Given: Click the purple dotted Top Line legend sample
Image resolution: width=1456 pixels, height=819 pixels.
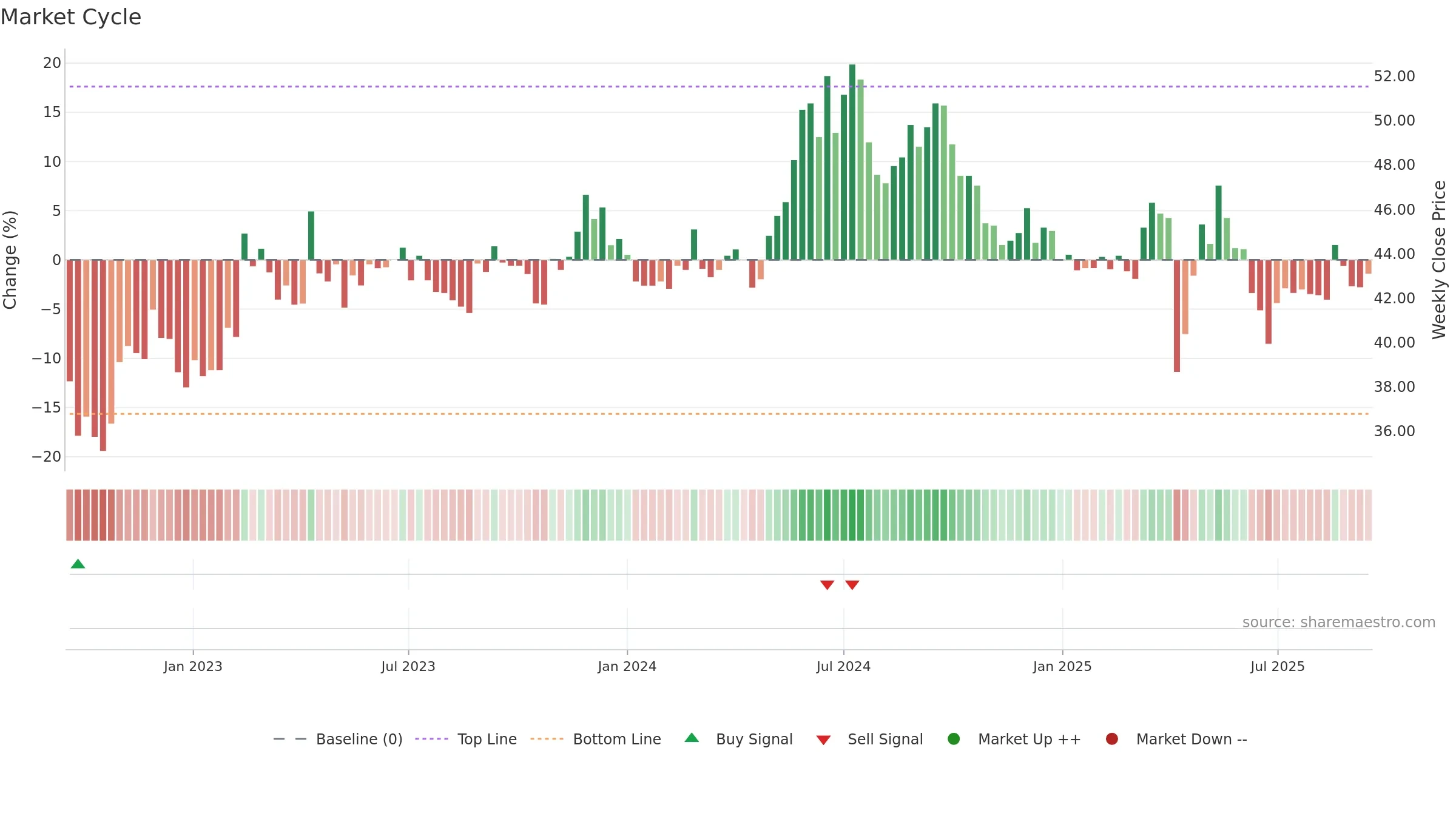Looking at the screenshot, I should [x=431, y=739].
